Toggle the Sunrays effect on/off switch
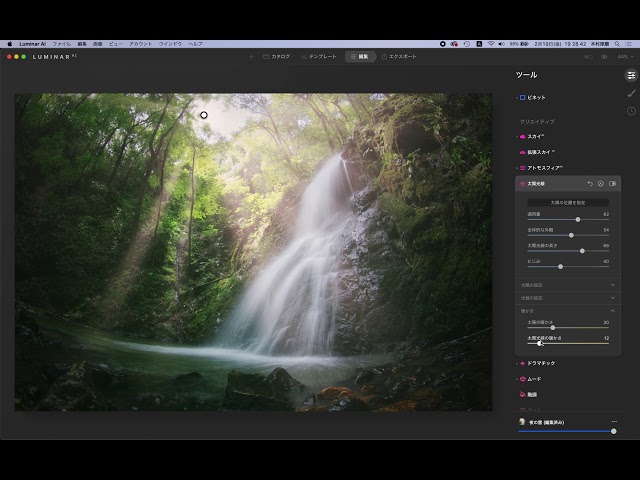This screenshot has height=480, width=640. click(x=613, y=184)
